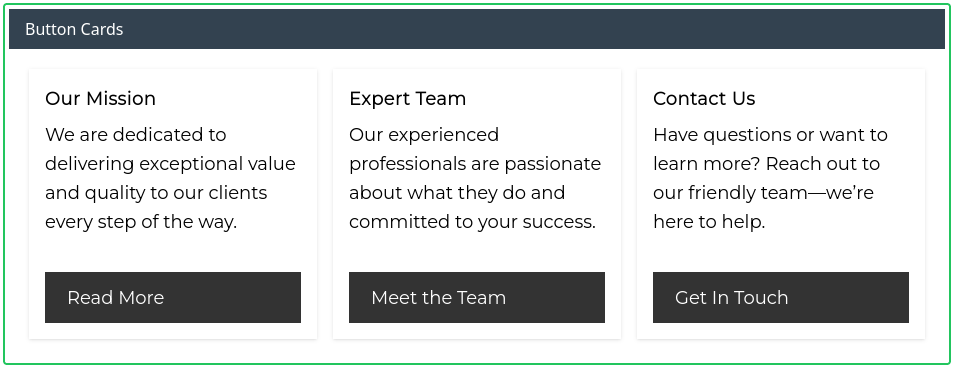Image resolution: width=956 pixels, height=367 pixels.
Task: Select the Get In Touch button
Action: tap(780, 298)
